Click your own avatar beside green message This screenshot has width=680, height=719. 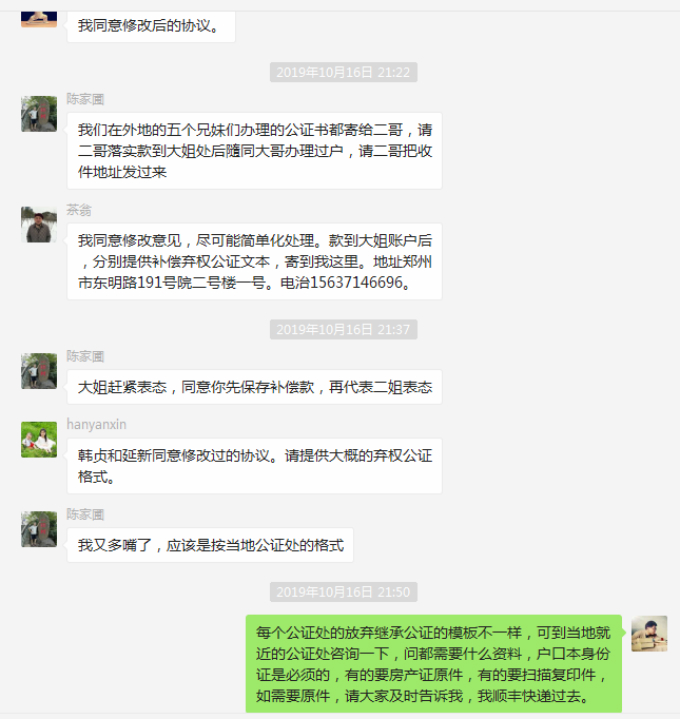click(649, 634)
